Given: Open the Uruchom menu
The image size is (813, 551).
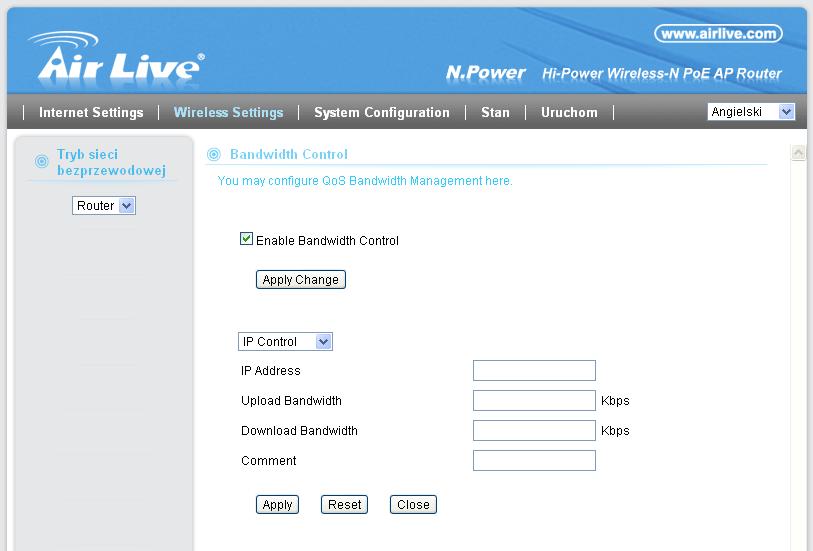Looking at the screenshot, I should click(569, 112).
